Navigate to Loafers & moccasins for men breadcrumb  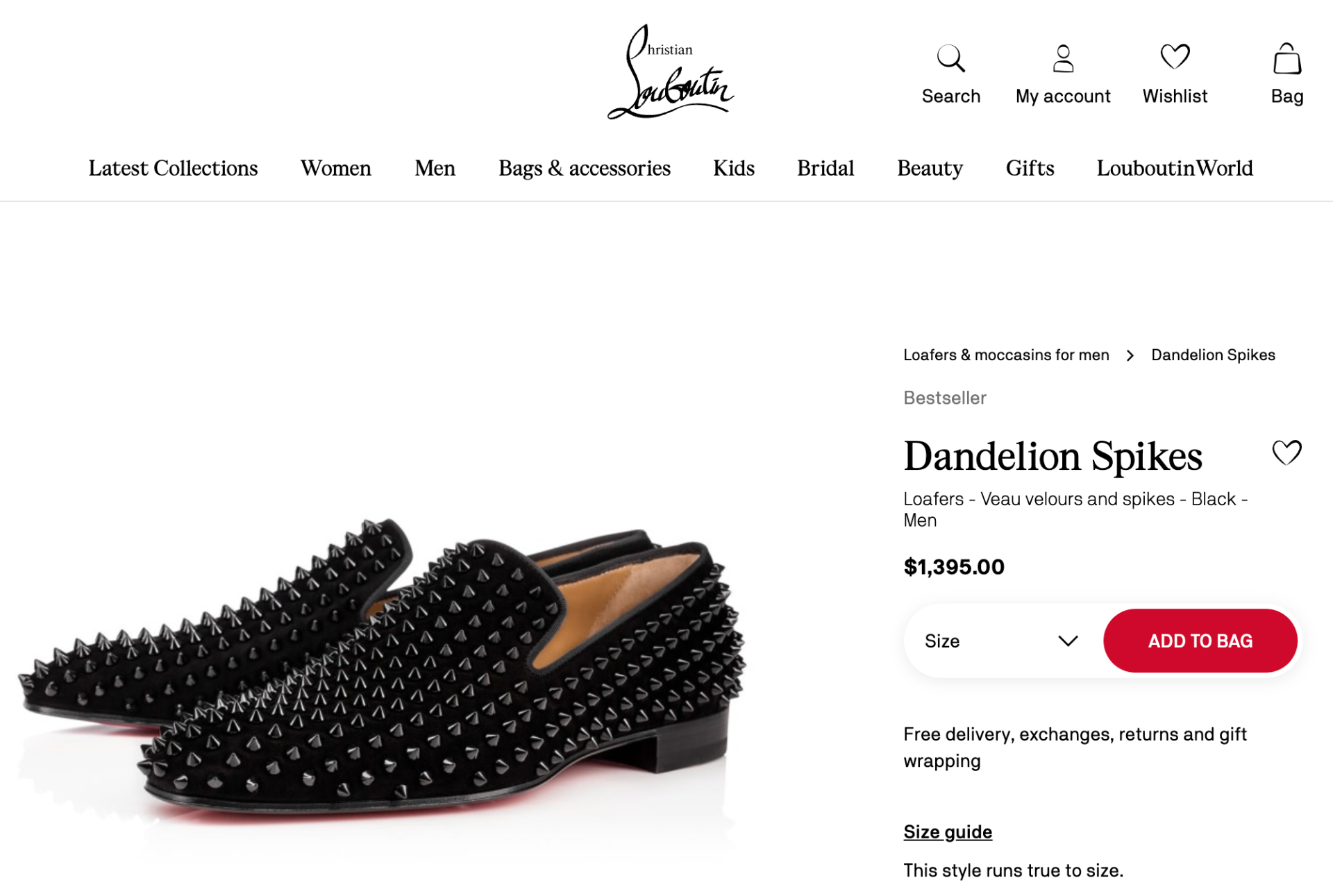[1005, 355]
